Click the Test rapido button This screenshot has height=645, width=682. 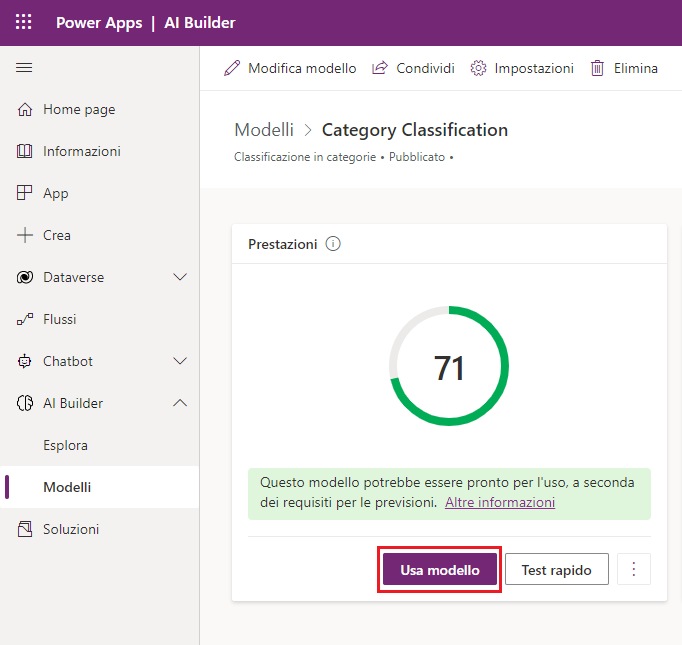[557, 569]
